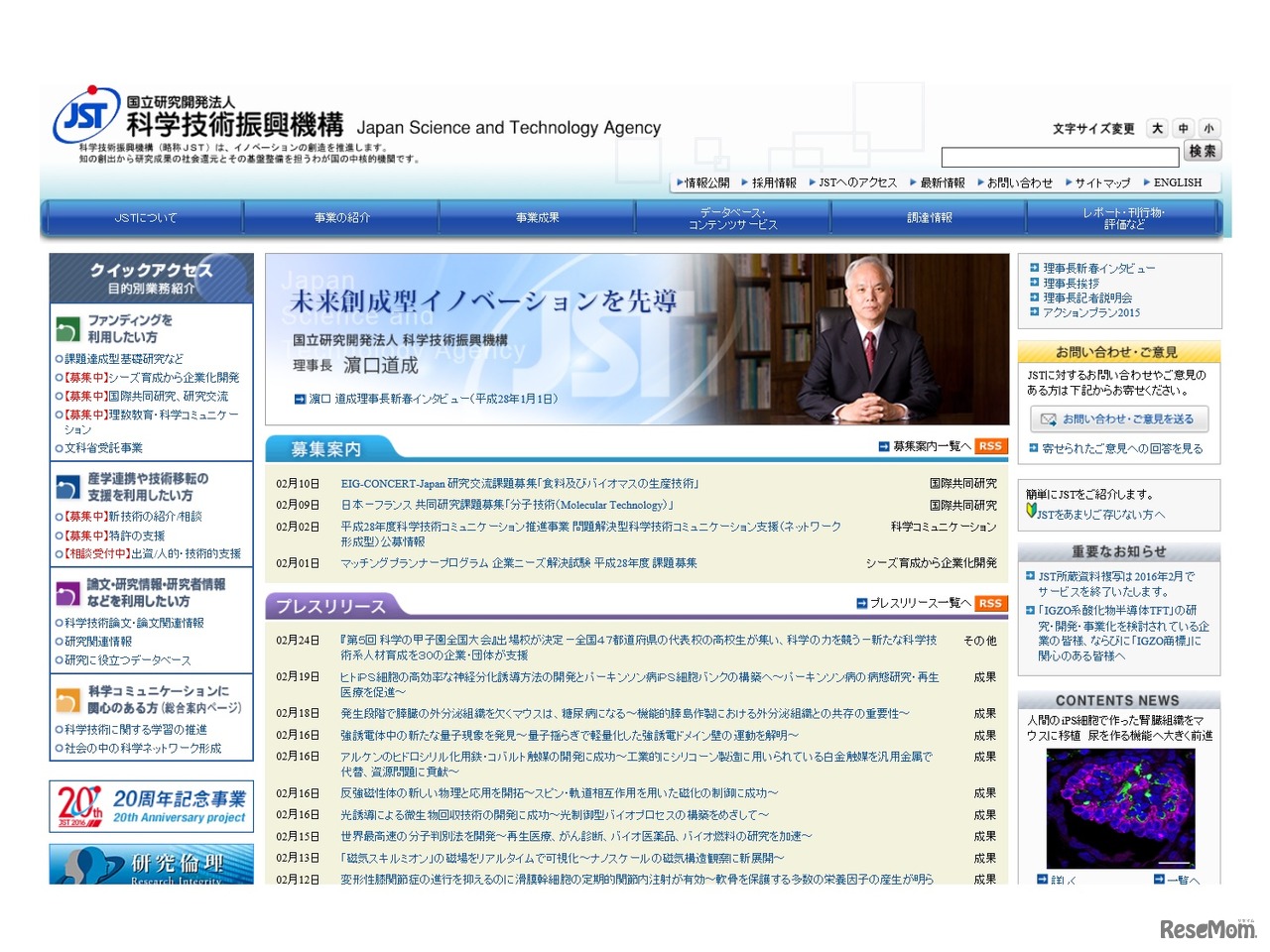Screen dimensions: 1270x952
Task: Click the purple 論文・研究情報 research info icon
Action: 66,592
